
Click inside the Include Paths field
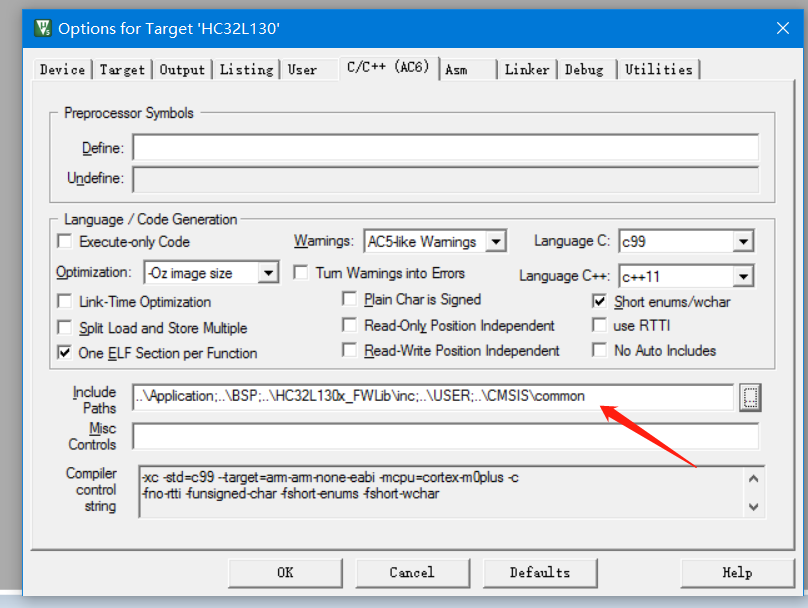[433, 397]
